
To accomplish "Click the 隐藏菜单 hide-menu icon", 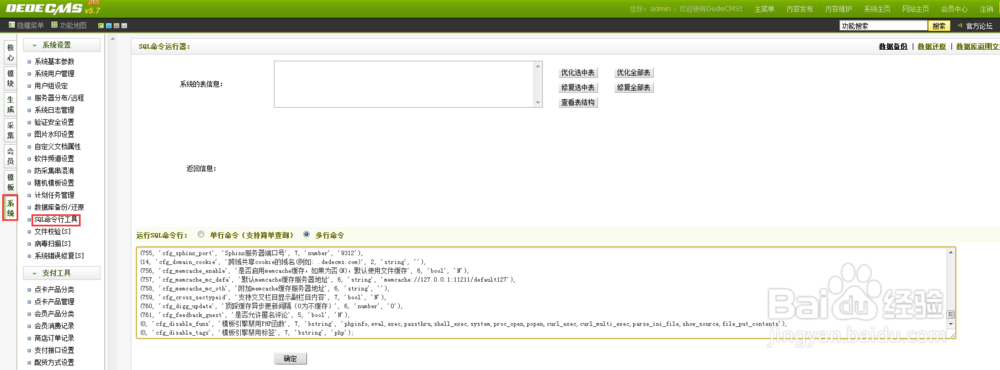I will coord(11,26).
